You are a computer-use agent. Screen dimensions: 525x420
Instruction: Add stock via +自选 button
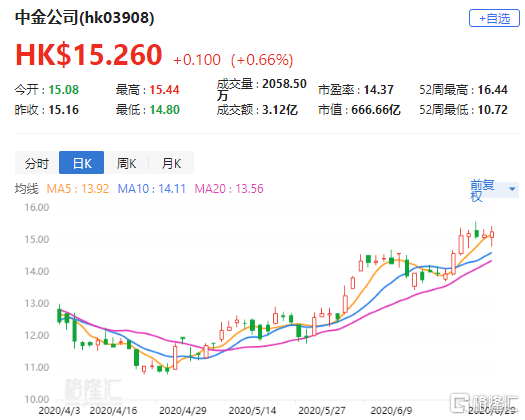click(x=494, y=18)
